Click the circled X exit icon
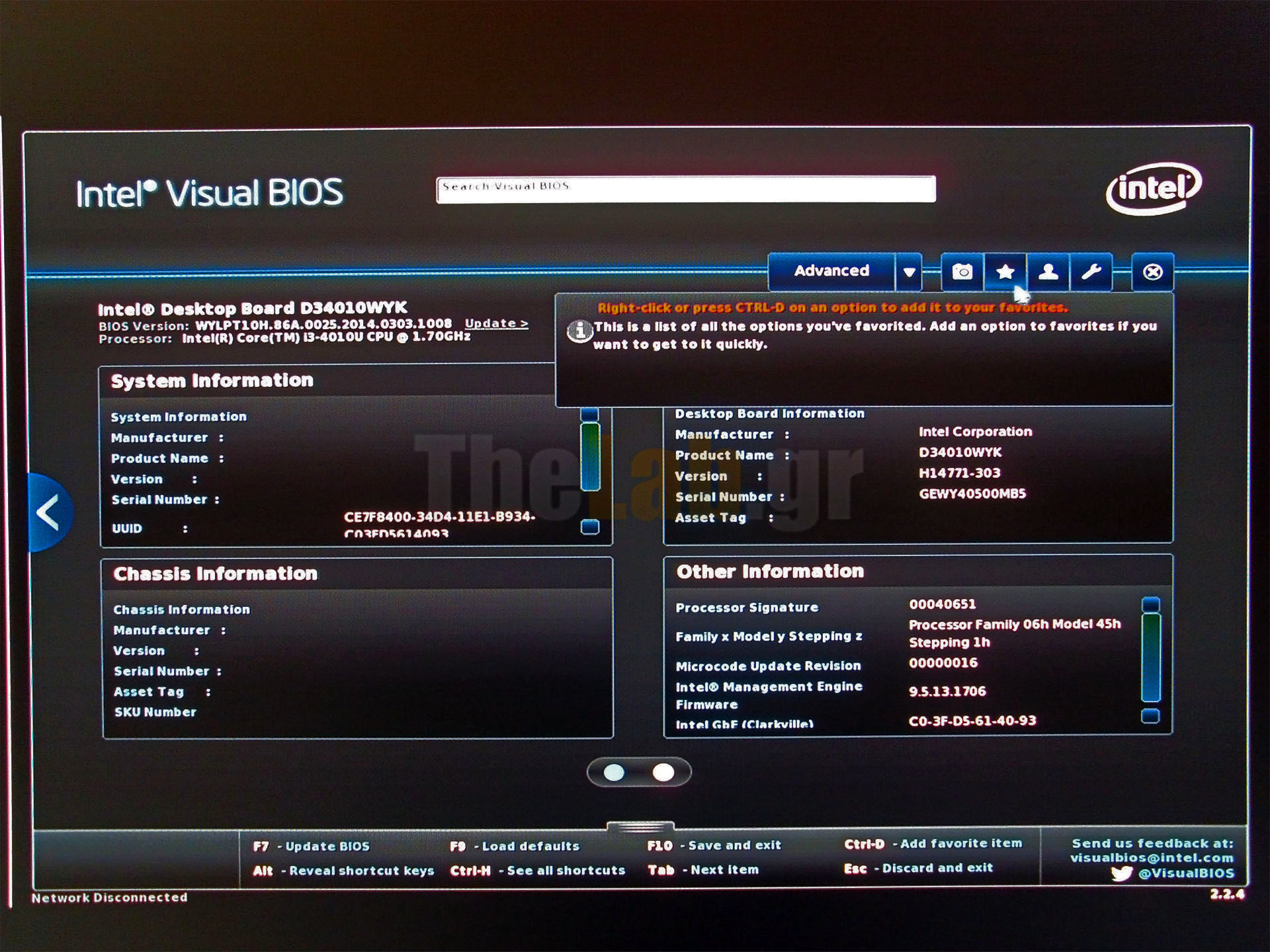1270x952 pixels. [x=1152, y=272]
